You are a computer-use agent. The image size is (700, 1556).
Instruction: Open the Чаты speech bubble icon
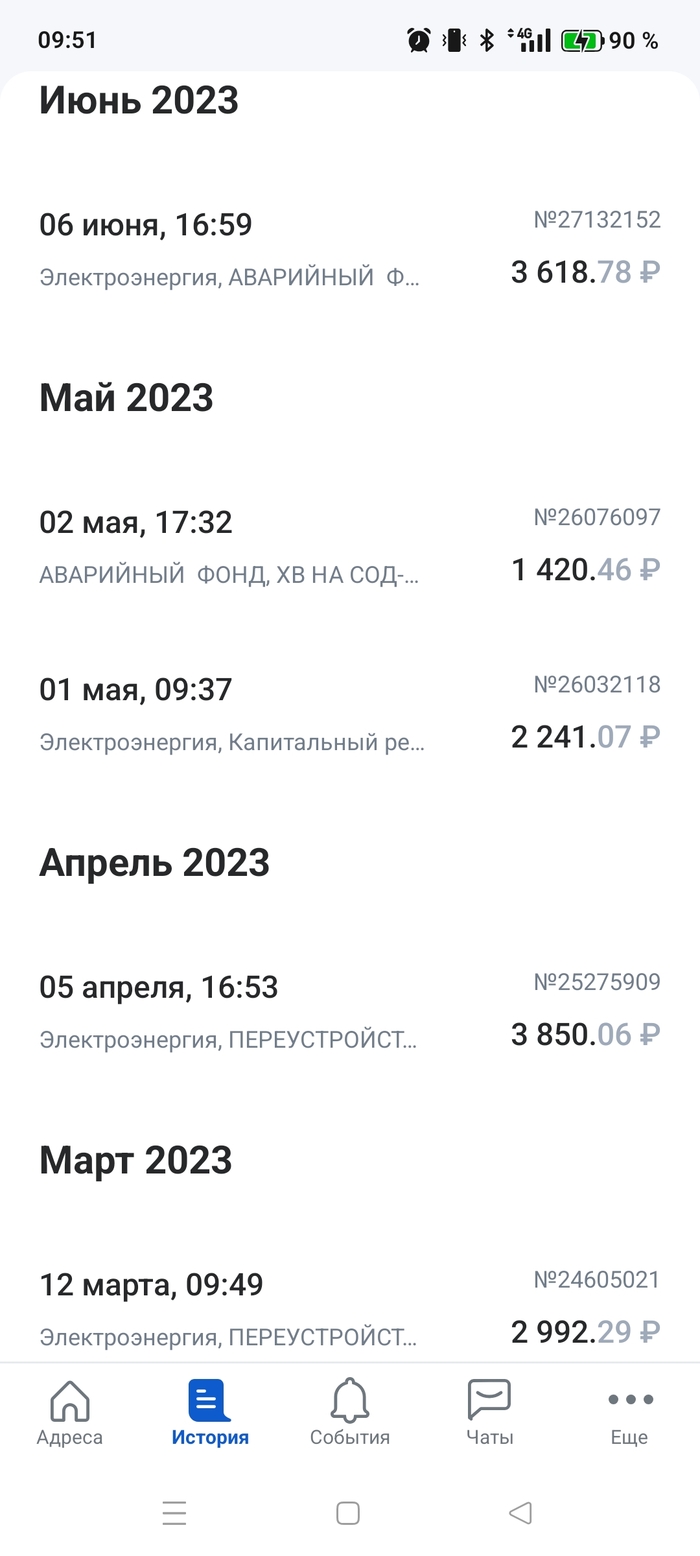tap(489, 1401)
